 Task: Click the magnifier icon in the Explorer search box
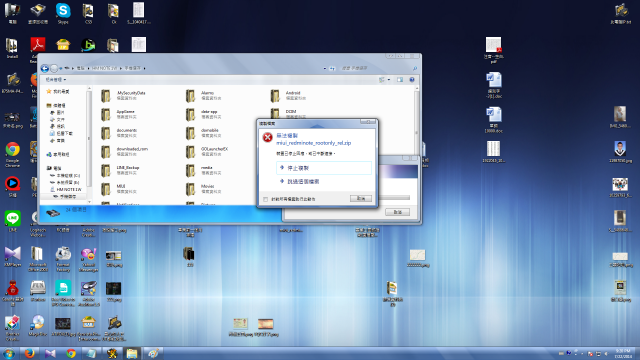pyautogui.click(x=415, y=68)
